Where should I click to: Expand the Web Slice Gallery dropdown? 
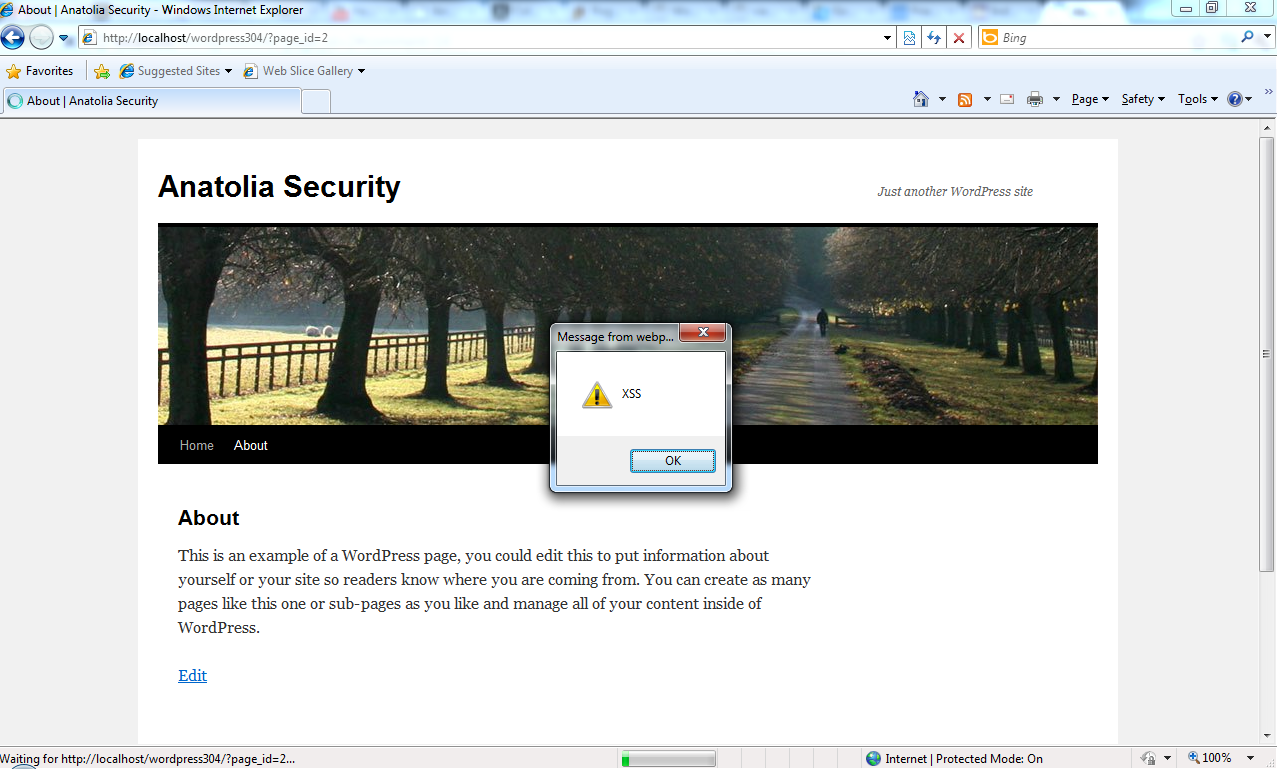tap(361, 71)
